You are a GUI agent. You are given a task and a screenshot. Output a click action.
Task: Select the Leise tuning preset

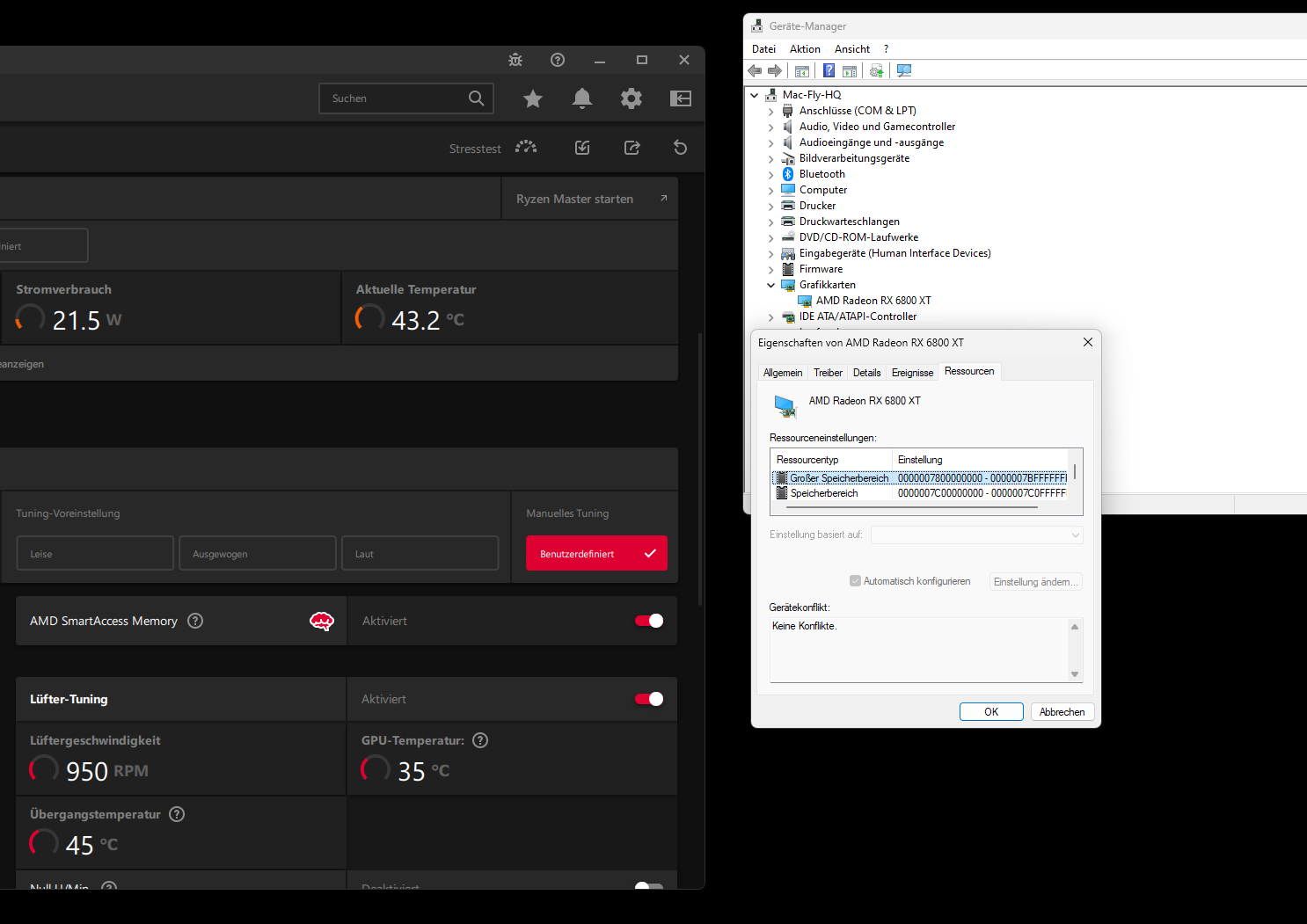pos(95,554)
